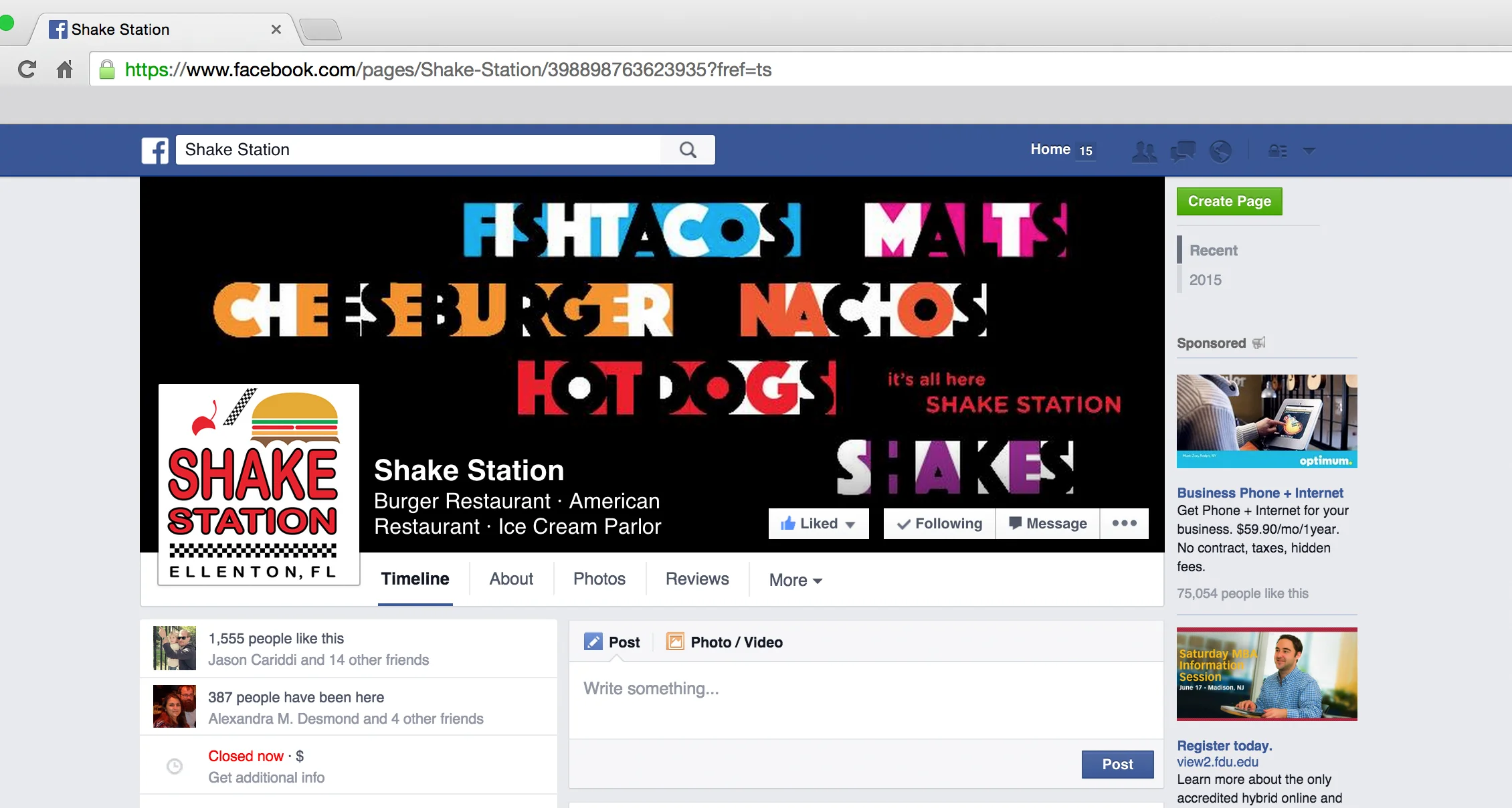Click the Facebook logo in the blue bar
1512x808 pixels.
[155, 150]
